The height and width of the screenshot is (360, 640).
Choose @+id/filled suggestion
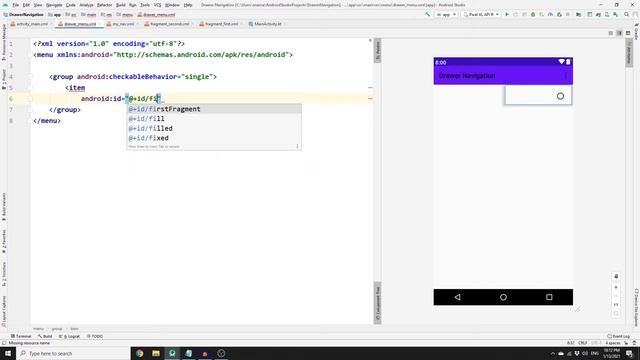coord(214,129)
